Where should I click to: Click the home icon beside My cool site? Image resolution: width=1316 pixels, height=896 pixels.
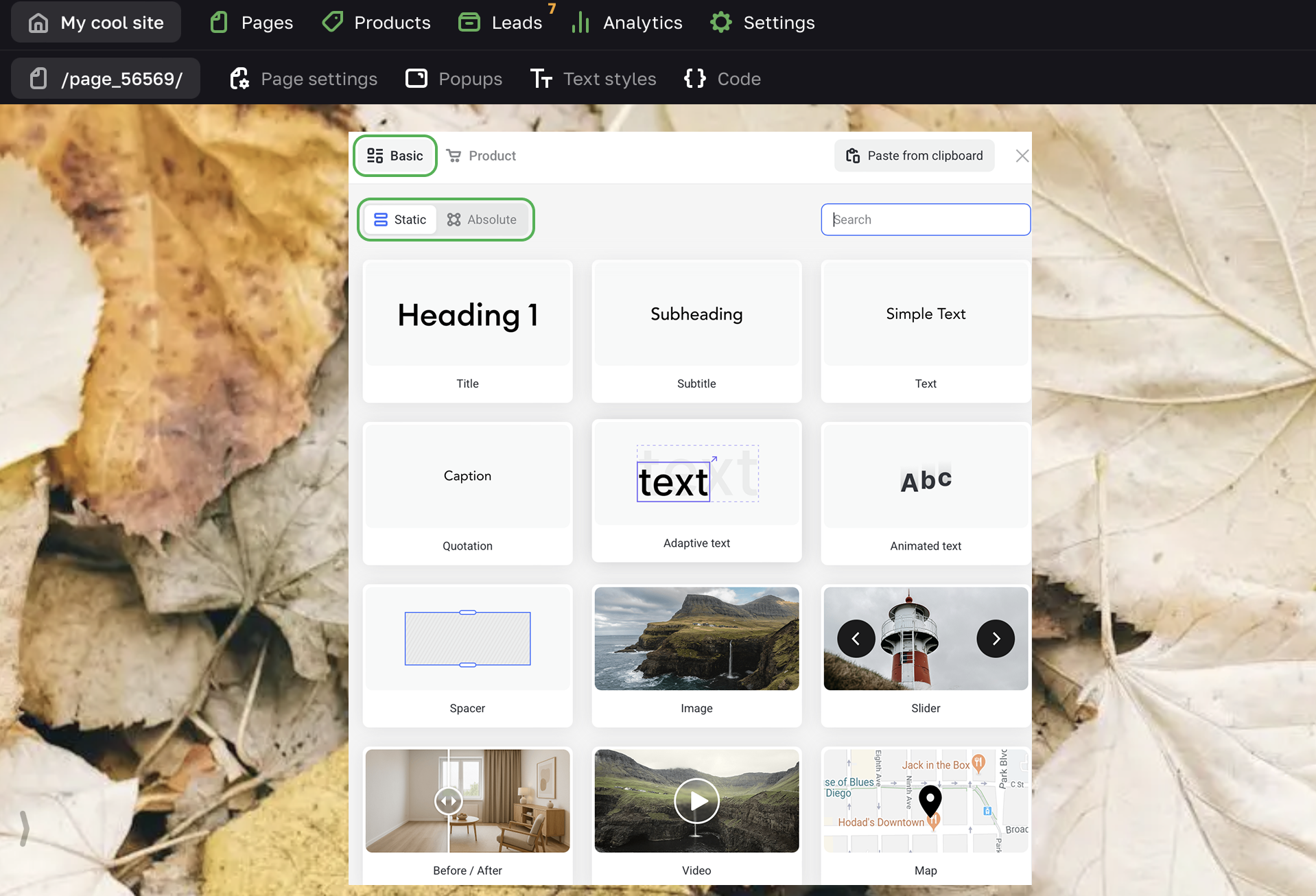[x=38, y=23]
